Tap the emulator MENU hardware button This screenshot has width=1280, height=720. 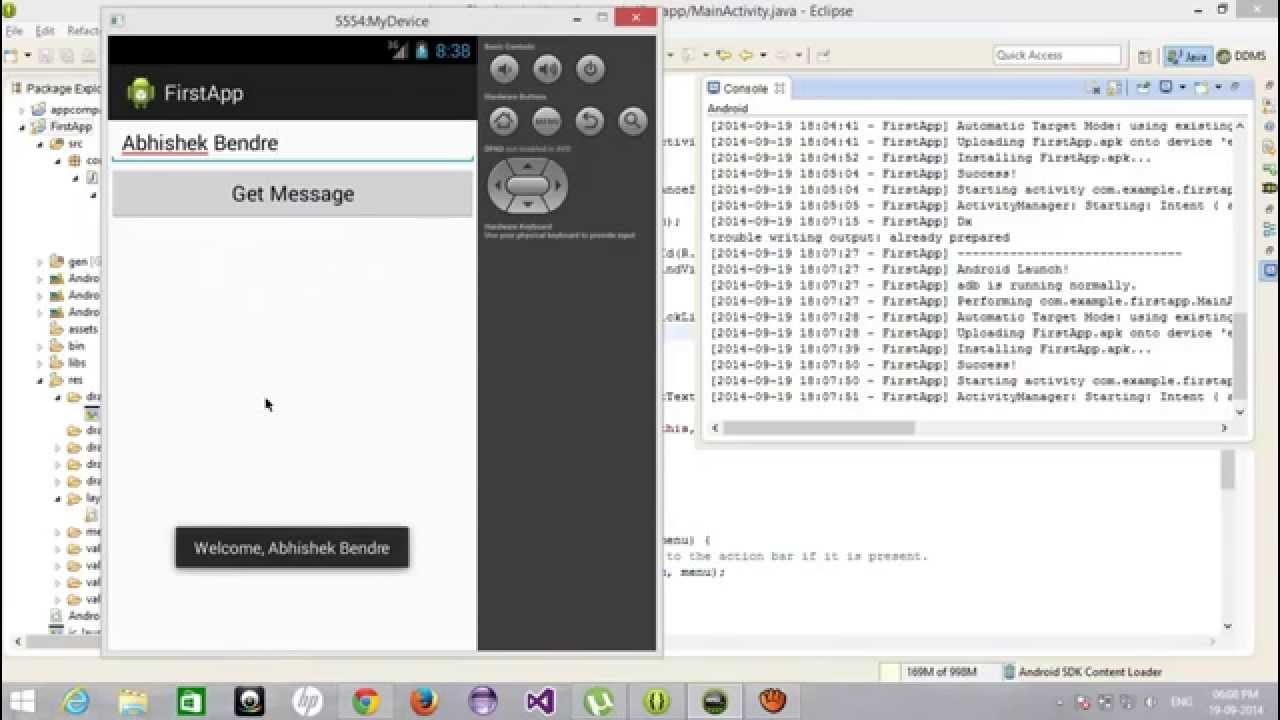tap(547, 121)
